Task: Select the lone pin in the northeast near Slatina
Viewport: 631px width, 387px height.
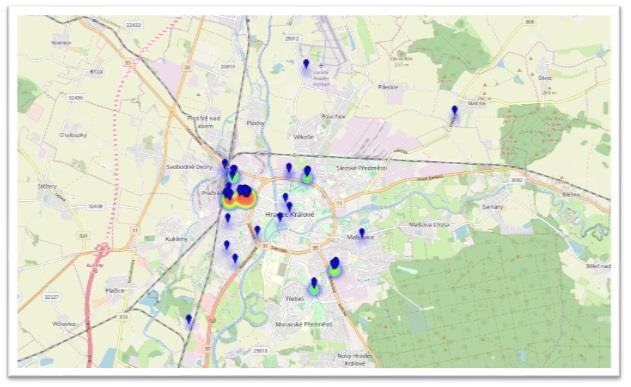Action: coord(455,110)
